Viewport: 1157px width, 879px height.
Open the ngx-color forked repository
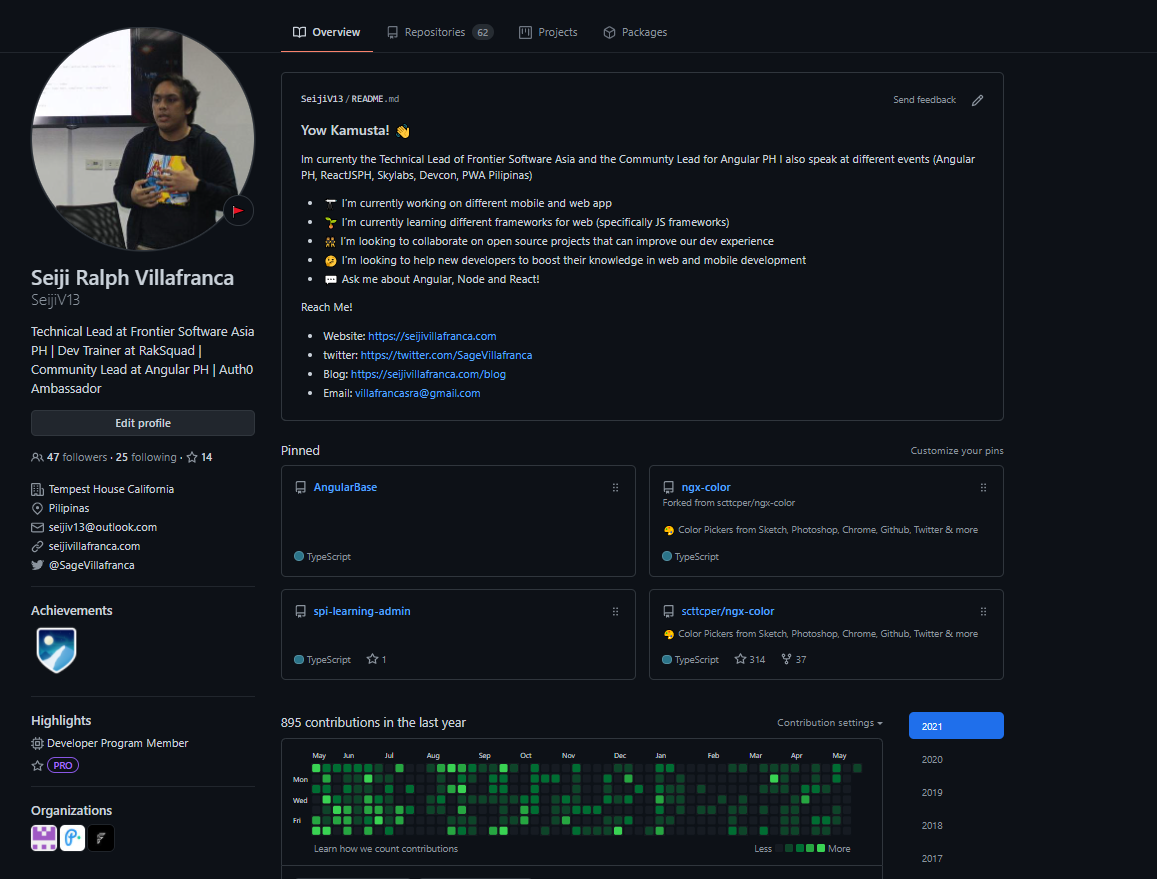pos(705,487)
